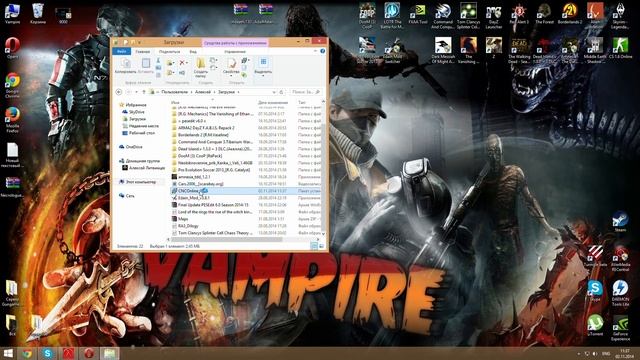Select Google Chrome desktop shortcut
This screenshot has width=640, height=360.
(12, 84)
